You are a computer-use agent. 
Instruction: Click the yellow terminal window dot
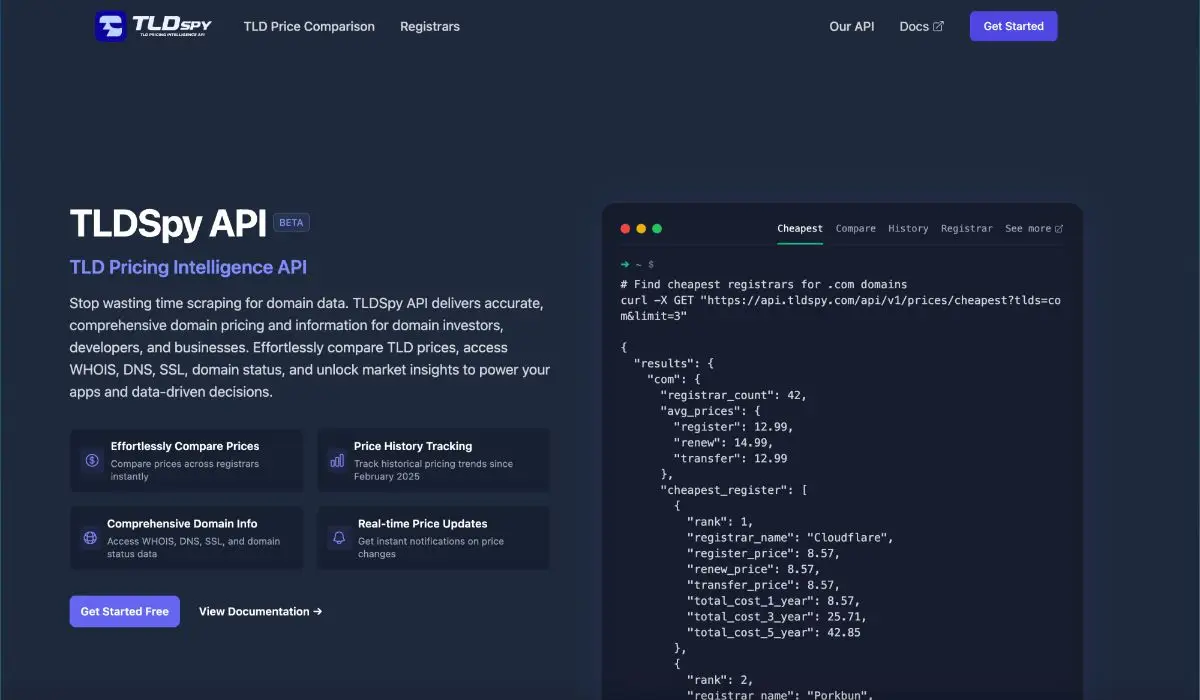click(641, 229)
